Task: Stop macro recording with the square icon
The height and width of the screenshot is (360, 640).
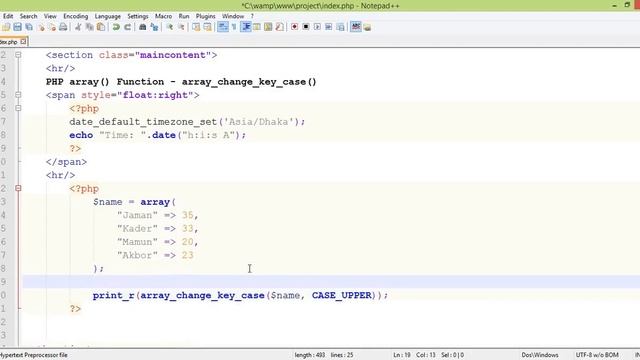Action: tap(306, 27)
